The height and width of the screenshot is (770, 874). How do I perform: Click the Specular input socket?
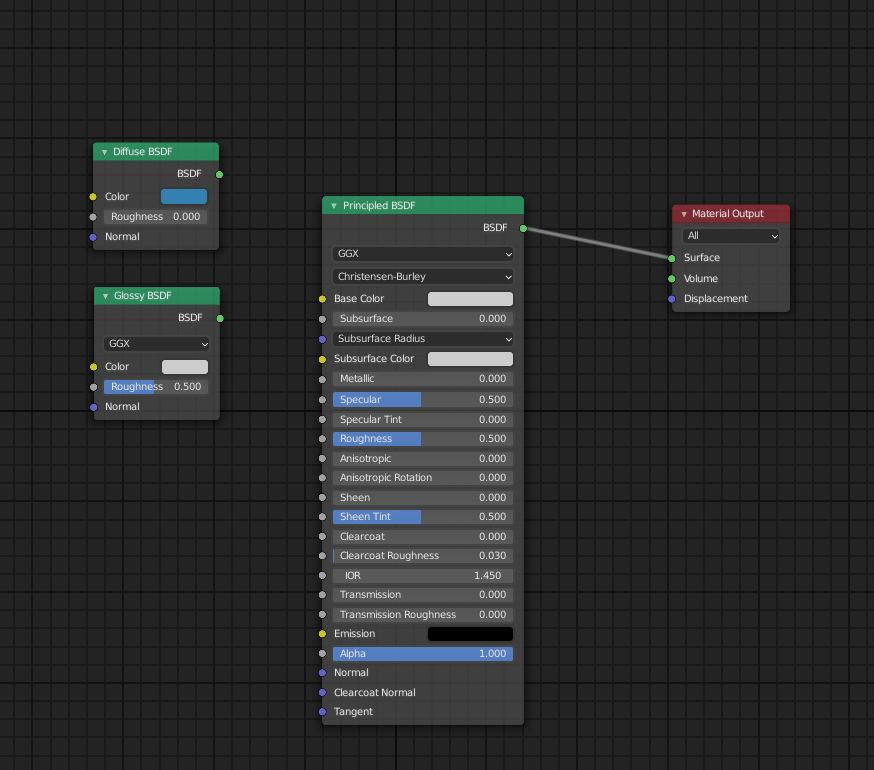point(322,400)
